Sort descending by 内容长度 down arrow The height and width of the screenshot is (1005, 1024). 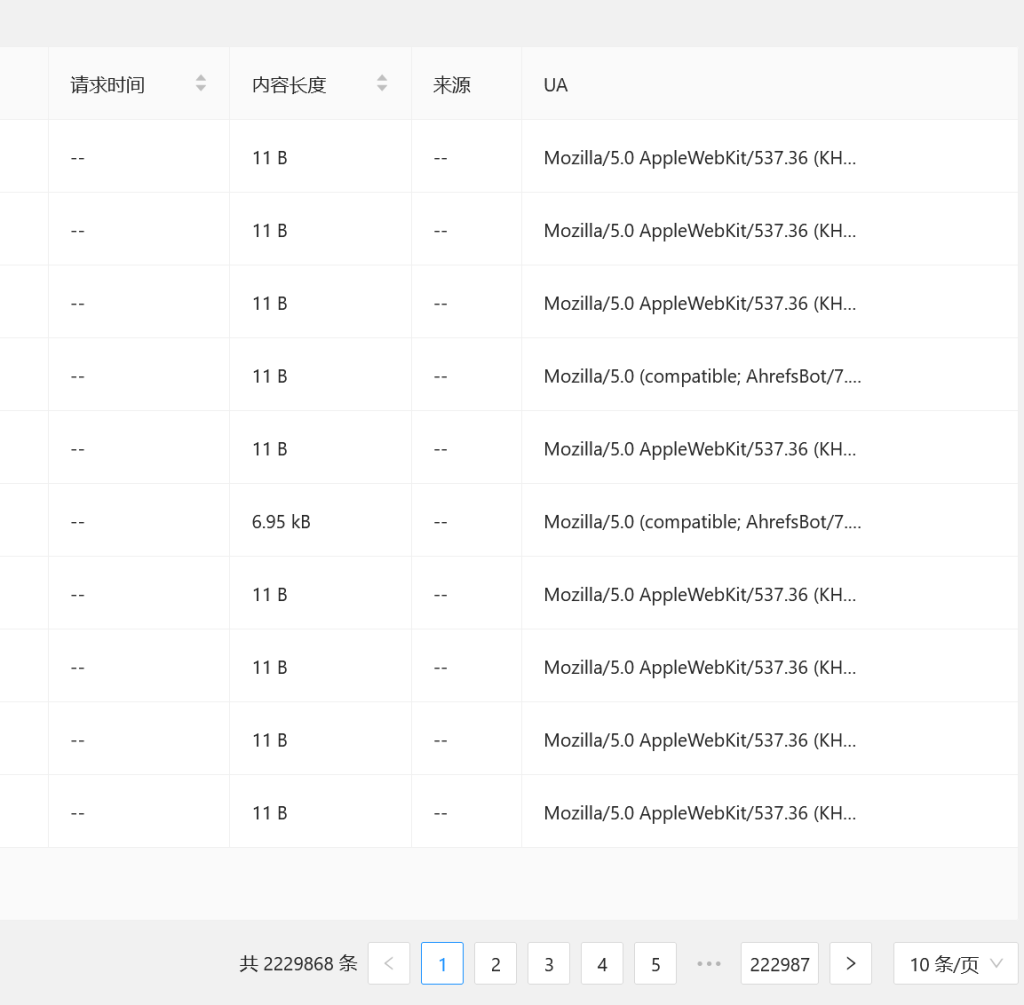382,88
